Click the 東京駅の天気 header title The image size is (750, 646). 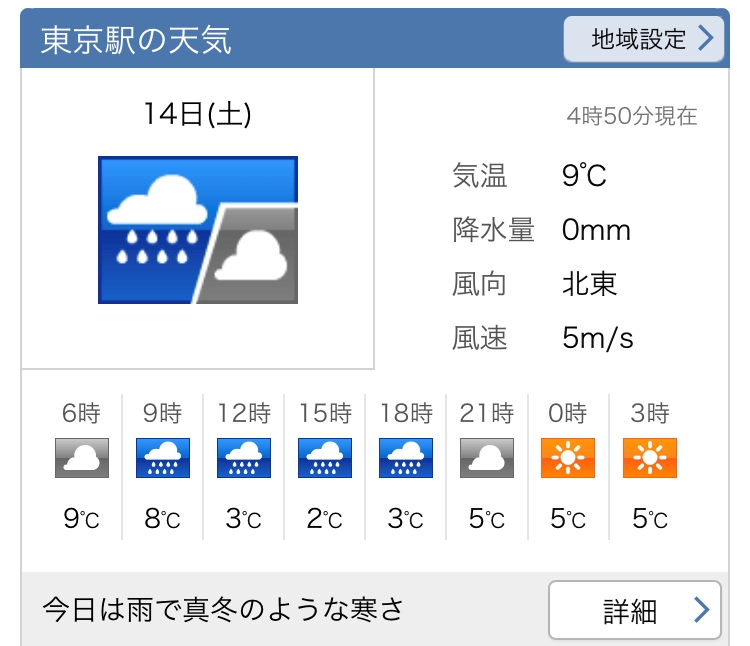pyautogui.click(x=136, y=40)
